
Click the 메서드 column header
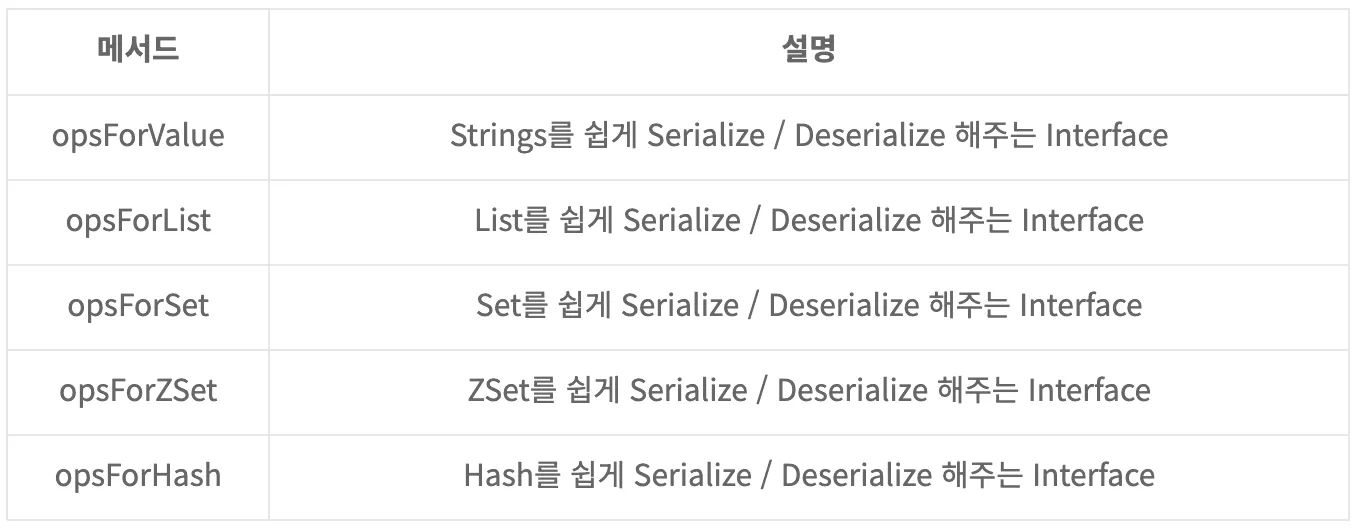pos(138,51)
